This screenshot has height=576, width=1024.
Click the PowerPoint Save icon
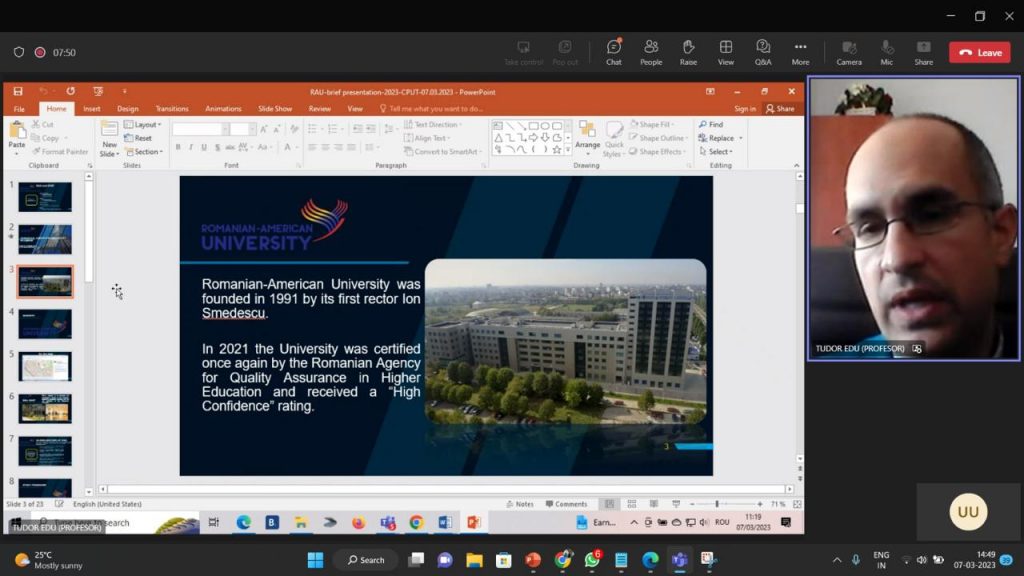click(18, 91)
